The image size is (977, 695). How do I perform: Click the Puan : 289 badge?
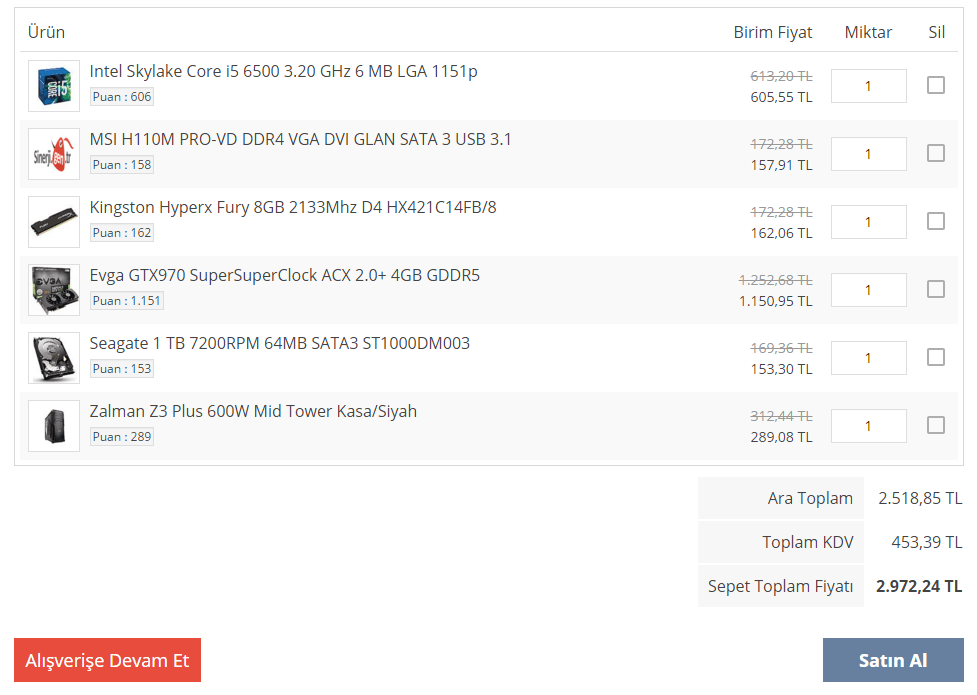[x=122, y=436]
